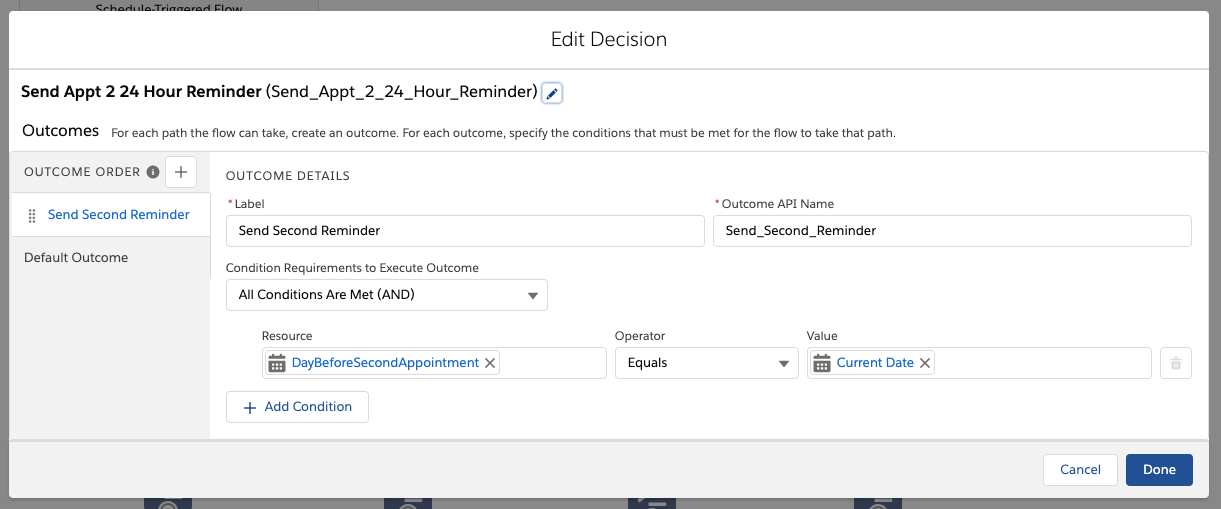1221x509 pixels.
Task: Click OUTCOME DETAILS heading
Action: point(288,176)
